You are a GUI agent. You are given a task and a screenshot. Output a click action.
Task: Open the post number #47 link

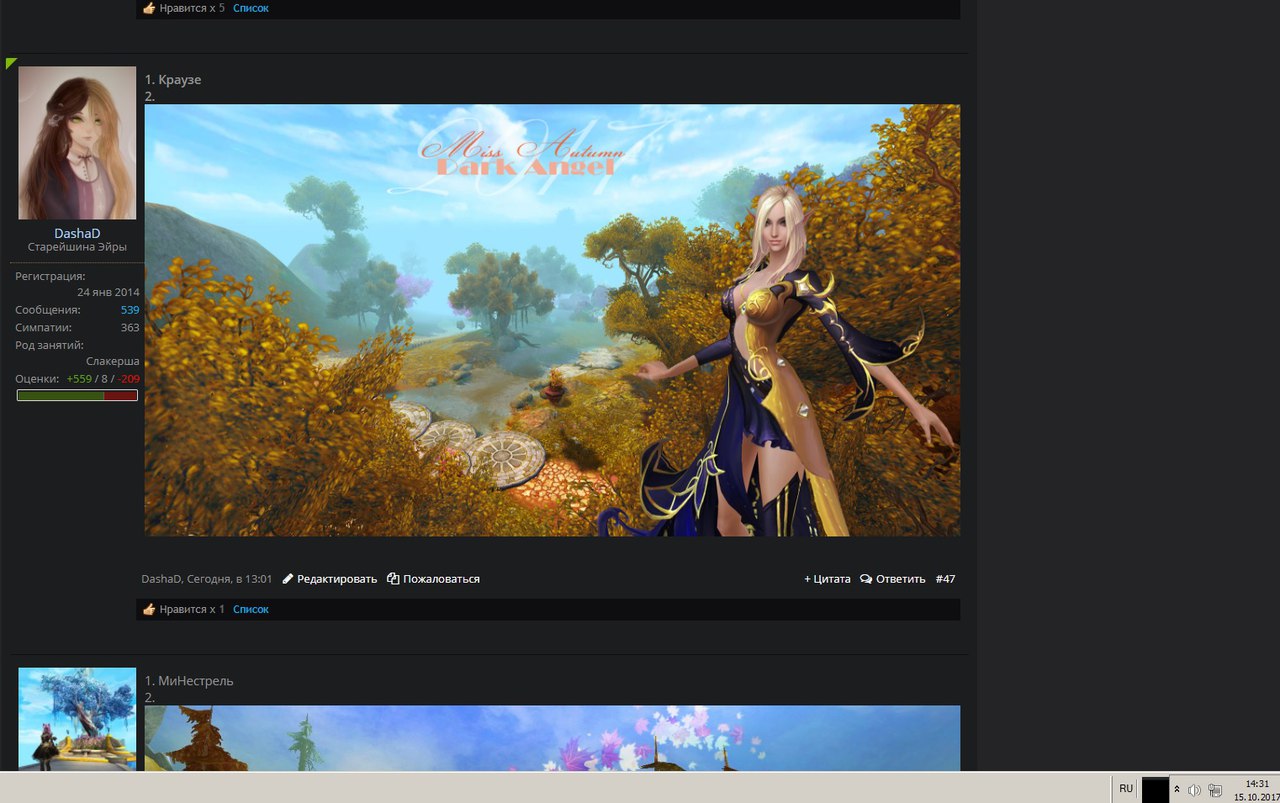[946, 579]
